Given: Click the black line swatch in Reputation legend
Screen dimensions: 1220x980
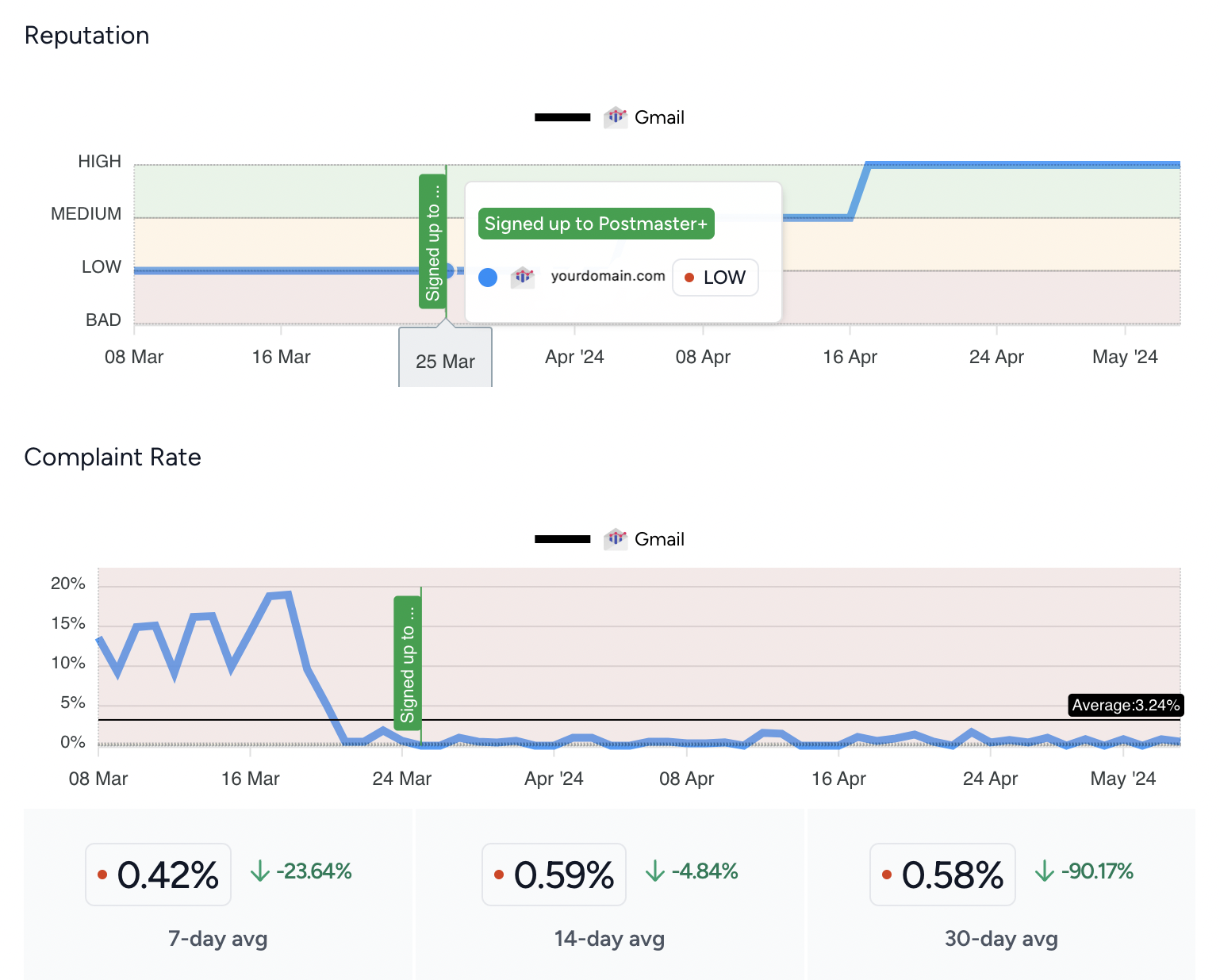Looking at the screenshot, I should coord(562,117).
